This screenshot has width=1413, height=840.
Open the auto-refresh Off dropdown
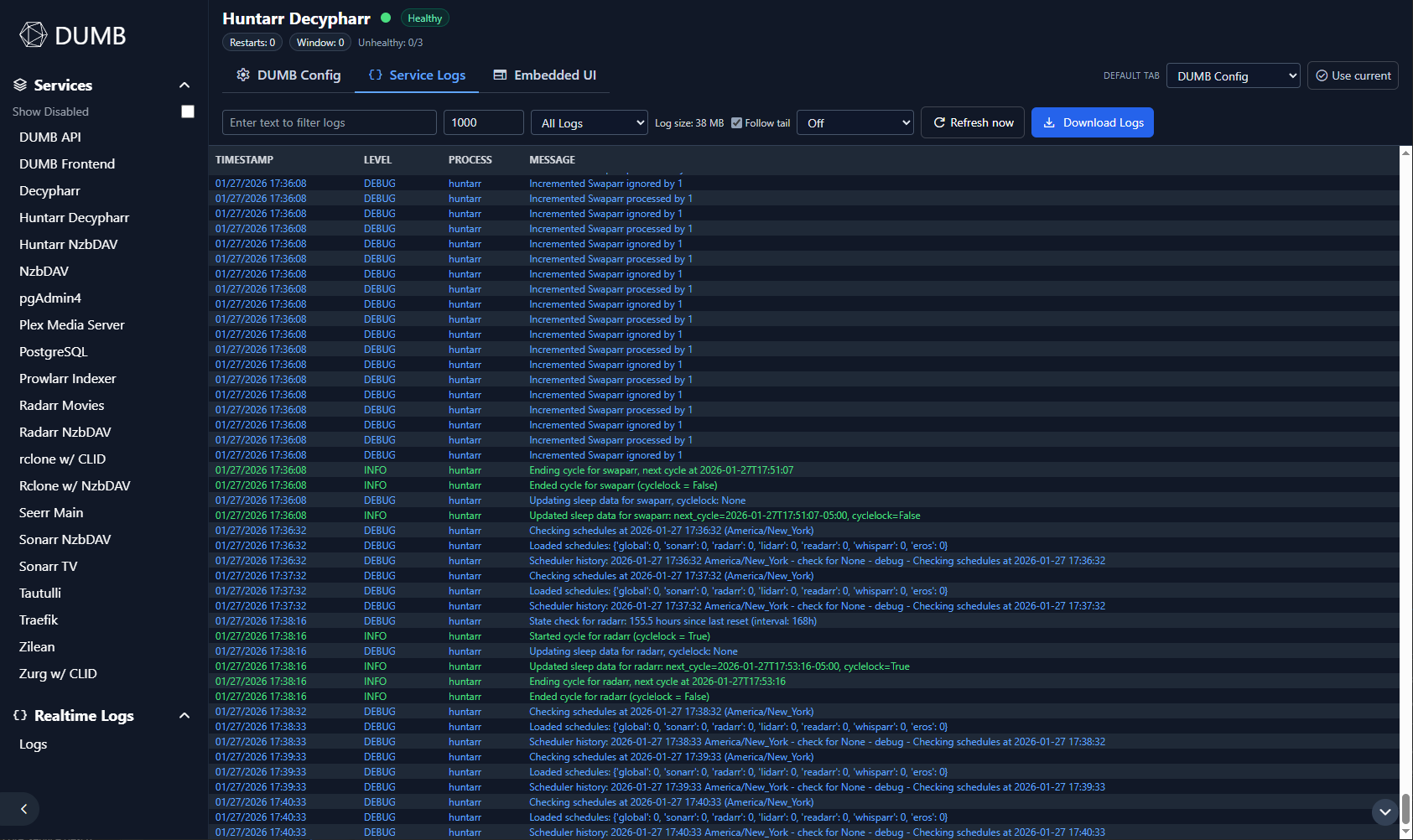[855, 122]
